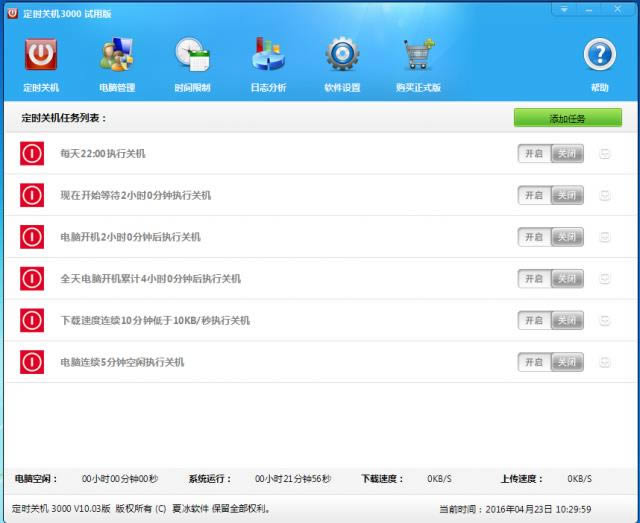Select task text 电脑开机2小时0分钟后执行关机
The image size is (640, 523).
[131, 237]
